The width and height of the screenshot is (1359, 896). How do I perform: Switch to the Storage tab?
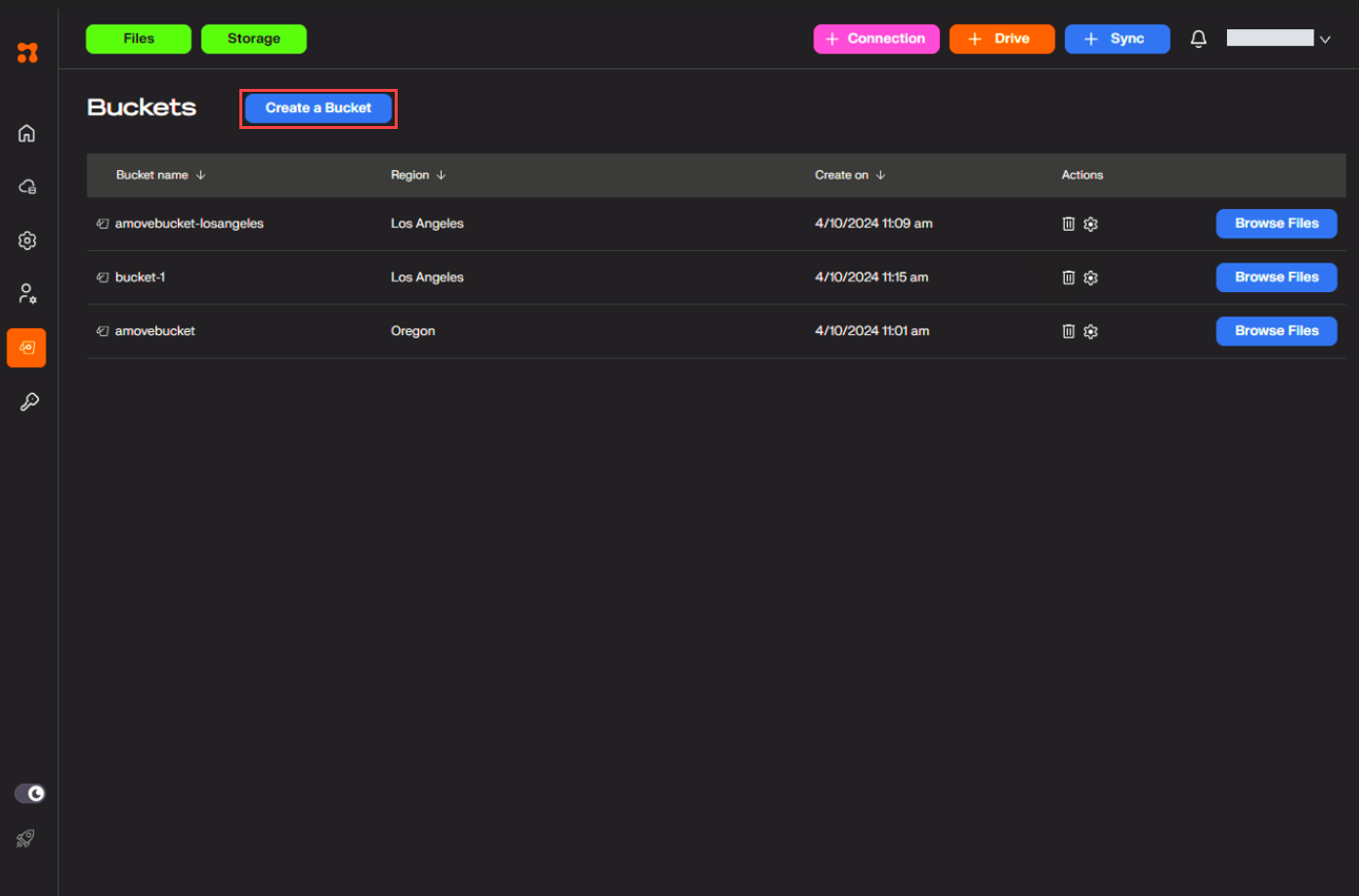click(253, 39)
